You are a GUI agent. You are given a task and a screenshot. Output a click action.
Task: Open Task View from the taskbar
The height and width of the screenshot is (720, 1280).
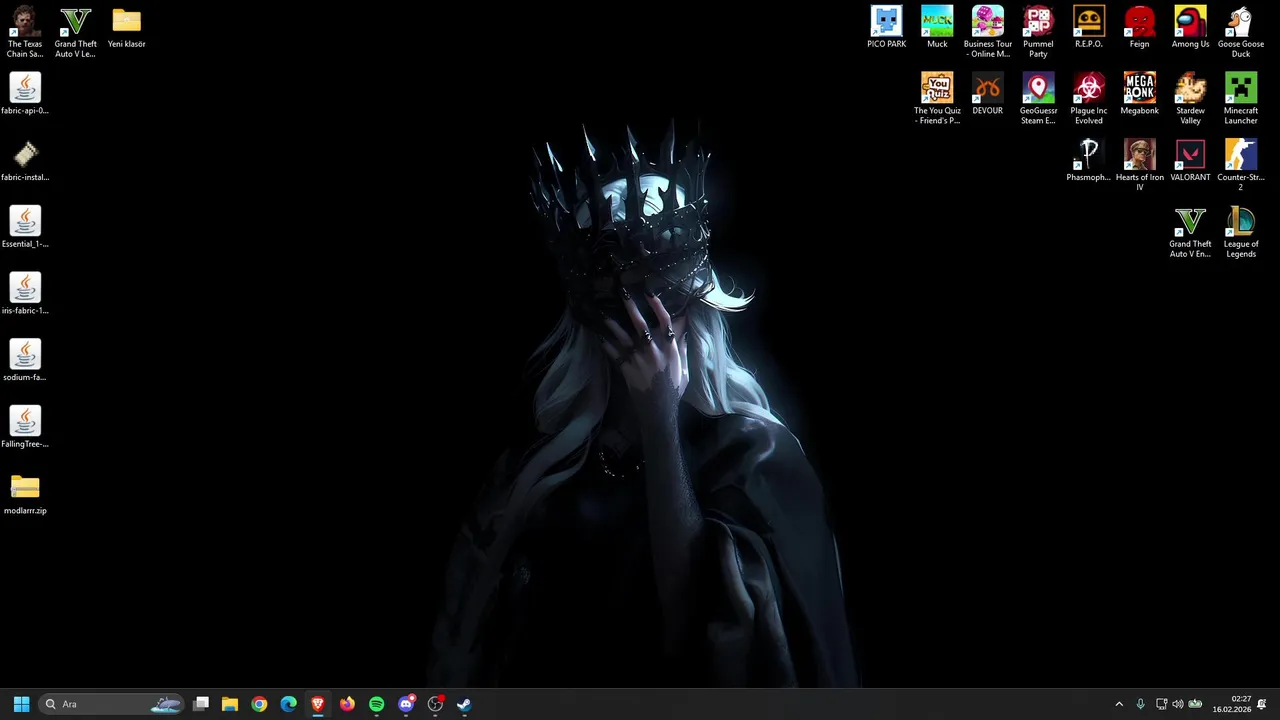pyautogui.click(x=201, y=704)
